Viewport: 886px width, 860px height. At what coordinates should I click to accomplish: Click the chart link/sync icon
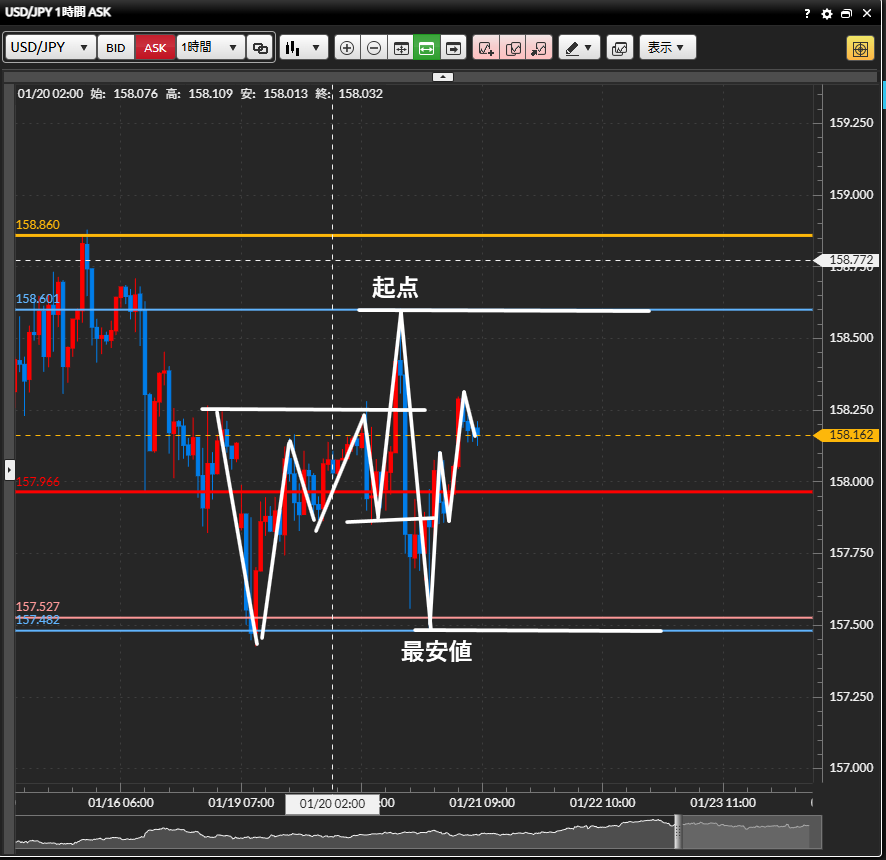pos(260,48)
